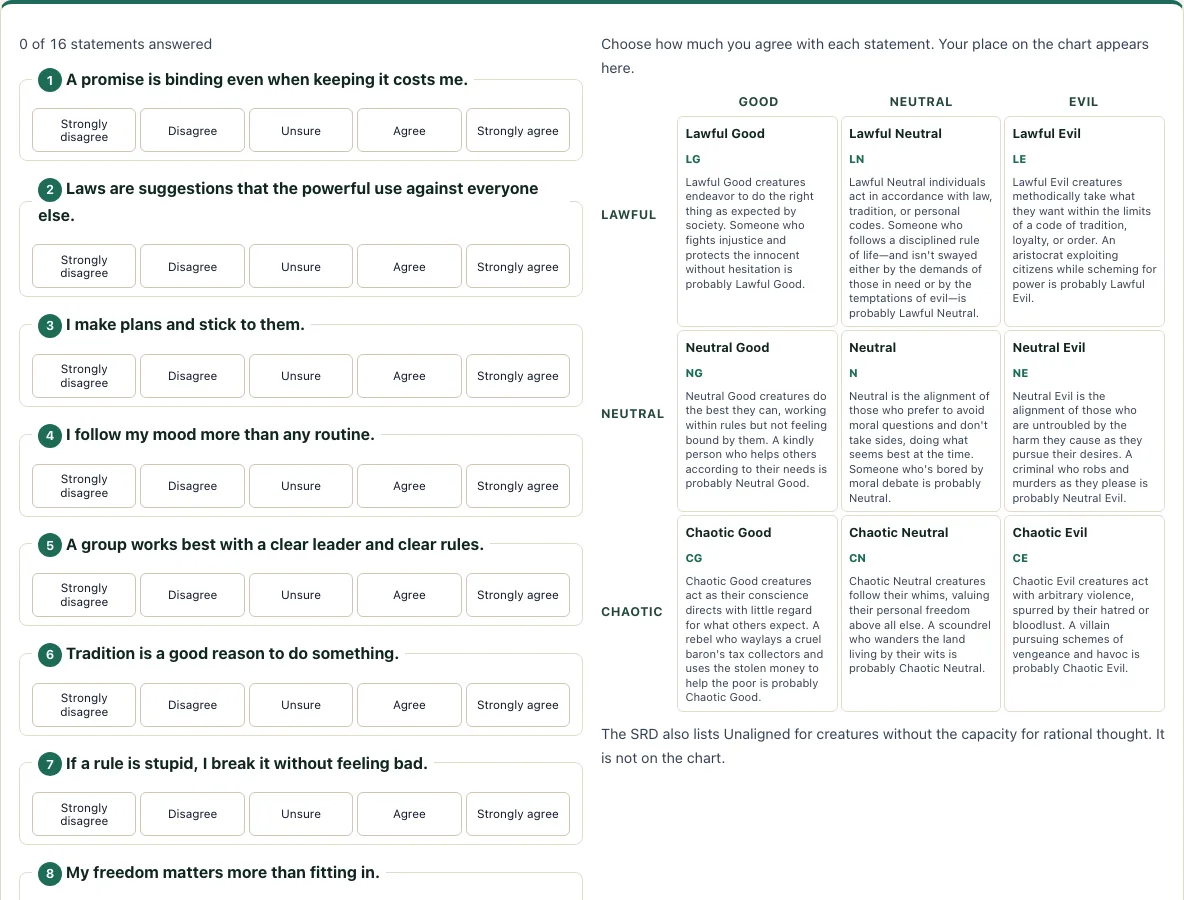This screenshot has width=1184, height=900.
Task: Pick Agree for tradition statement
Action: [409, 704]
